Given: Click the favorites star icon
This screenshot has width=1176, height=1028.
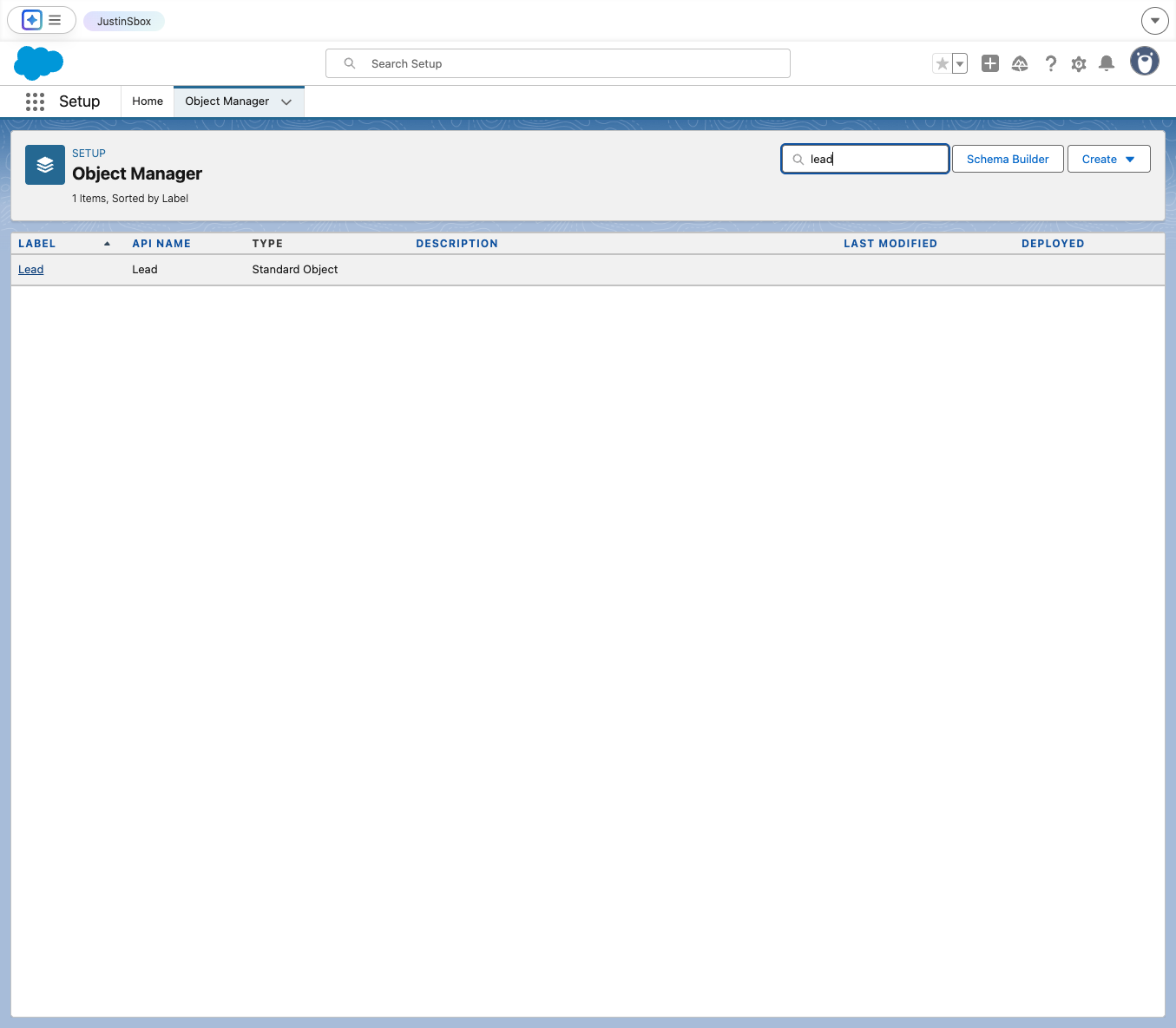Looking at the screenshot, I should click(942, 63).
